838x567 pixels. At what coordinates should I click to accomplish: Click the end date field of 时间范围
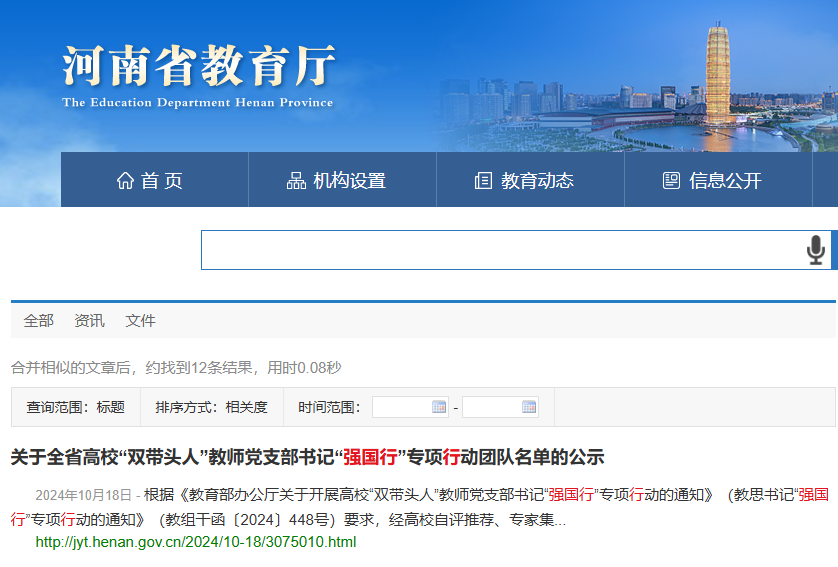coord(492,407)
